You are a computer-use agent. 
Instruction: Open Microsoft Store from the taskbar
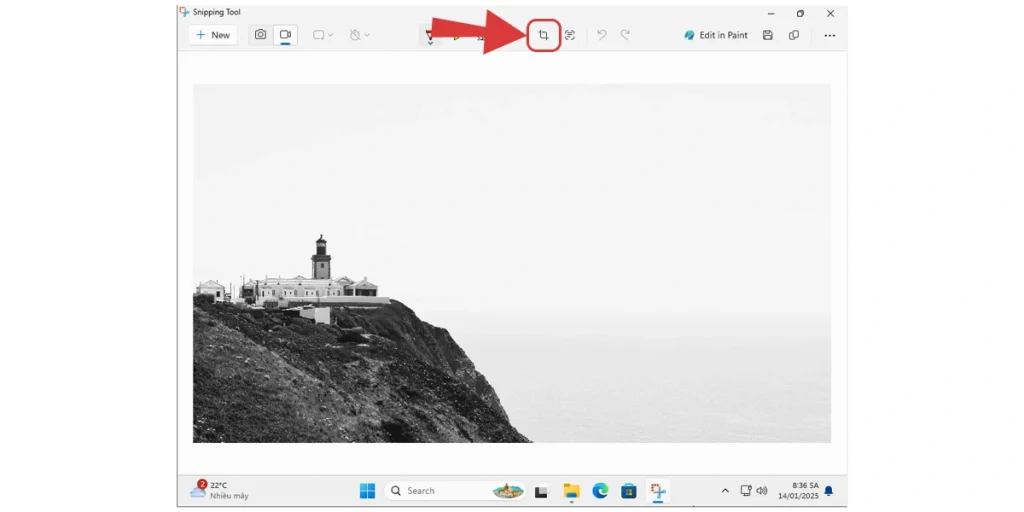click(x=629, y=491)
